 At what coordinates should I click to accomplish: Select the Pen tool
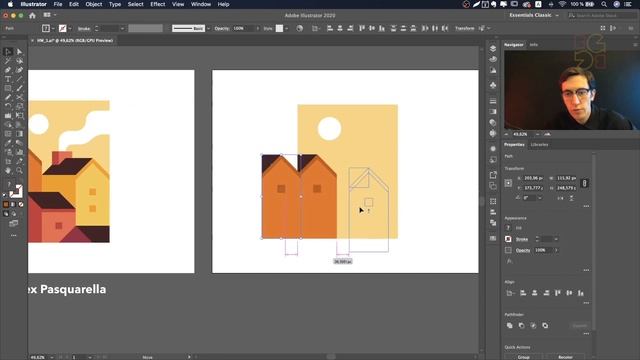(8, 70)
